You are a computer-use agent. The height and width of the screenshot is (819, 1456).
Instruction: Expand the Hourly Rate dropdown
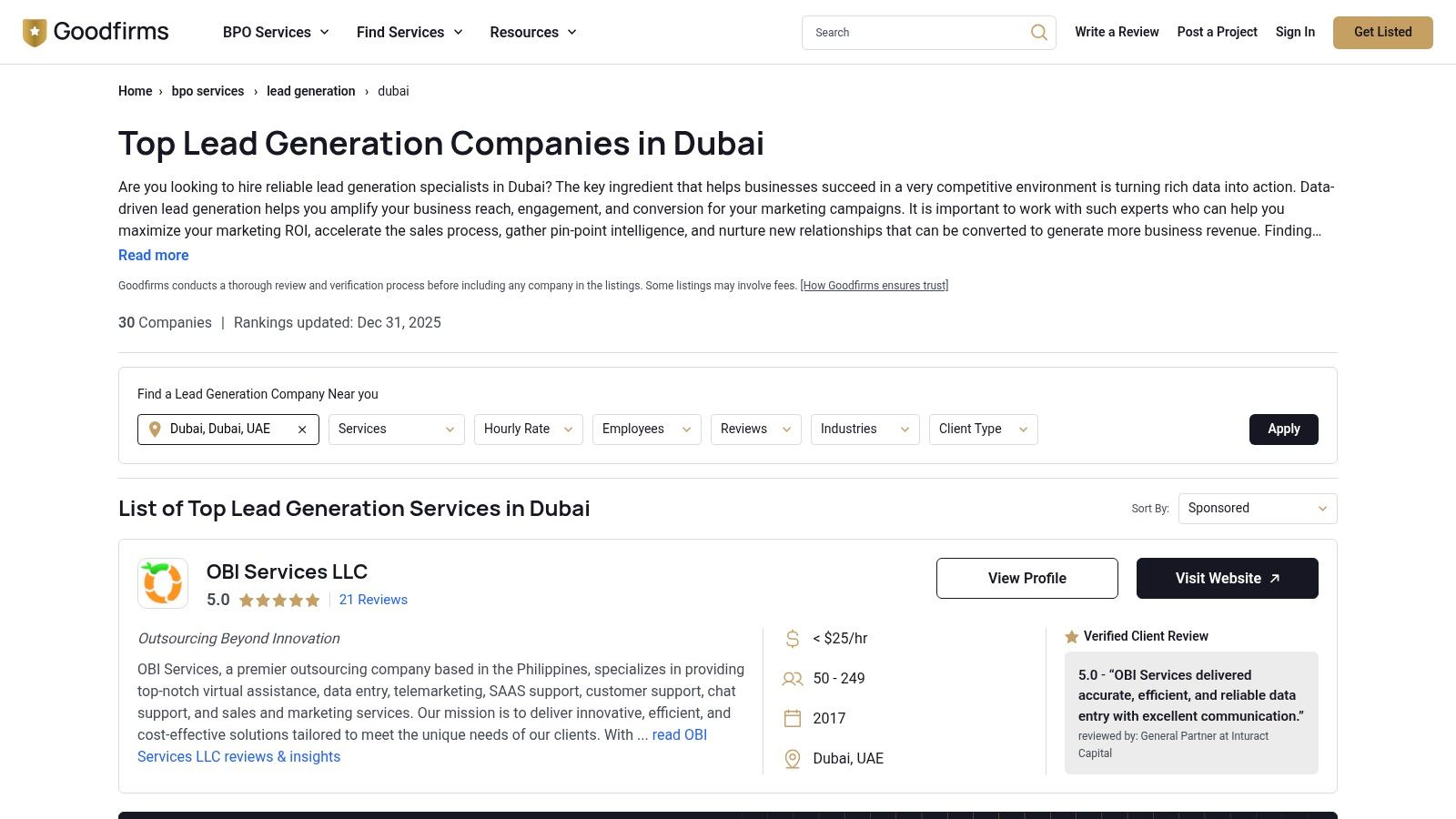click(x=528, y=429)
